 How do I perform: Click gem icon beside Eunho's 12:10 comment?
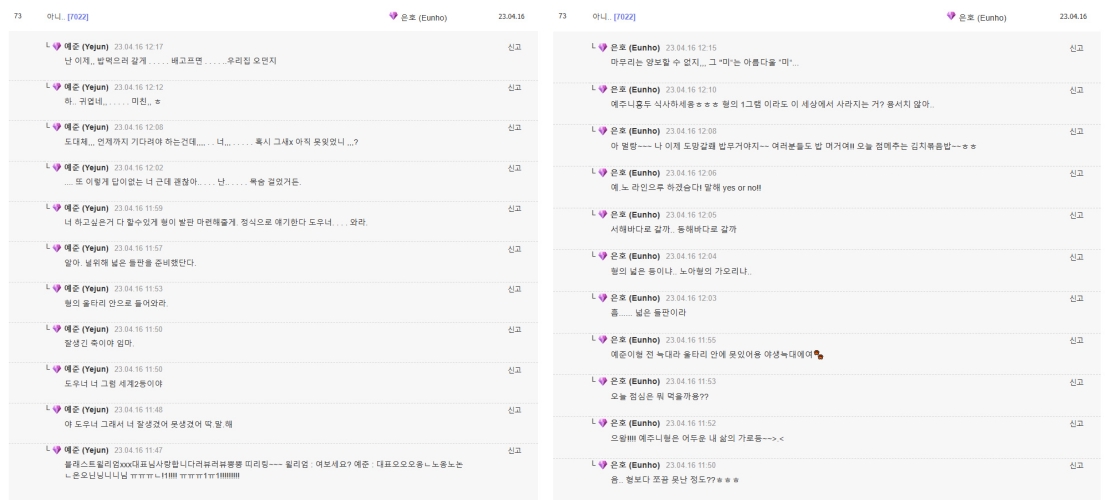(603, 89)
